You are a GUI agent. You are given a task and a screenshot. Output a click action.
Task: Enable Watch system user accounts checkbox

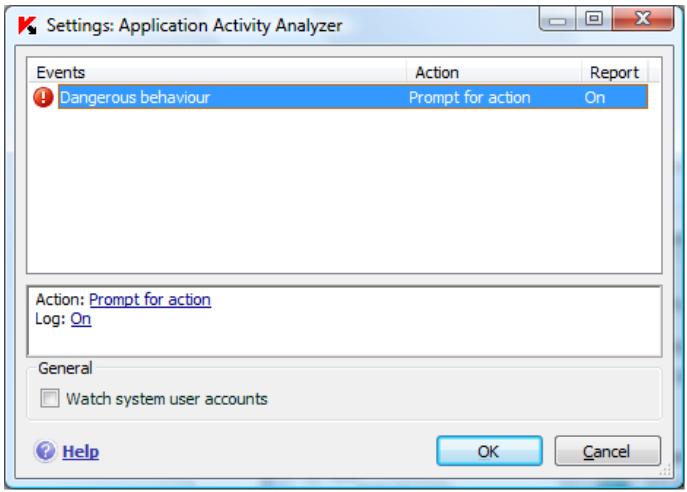50,398
